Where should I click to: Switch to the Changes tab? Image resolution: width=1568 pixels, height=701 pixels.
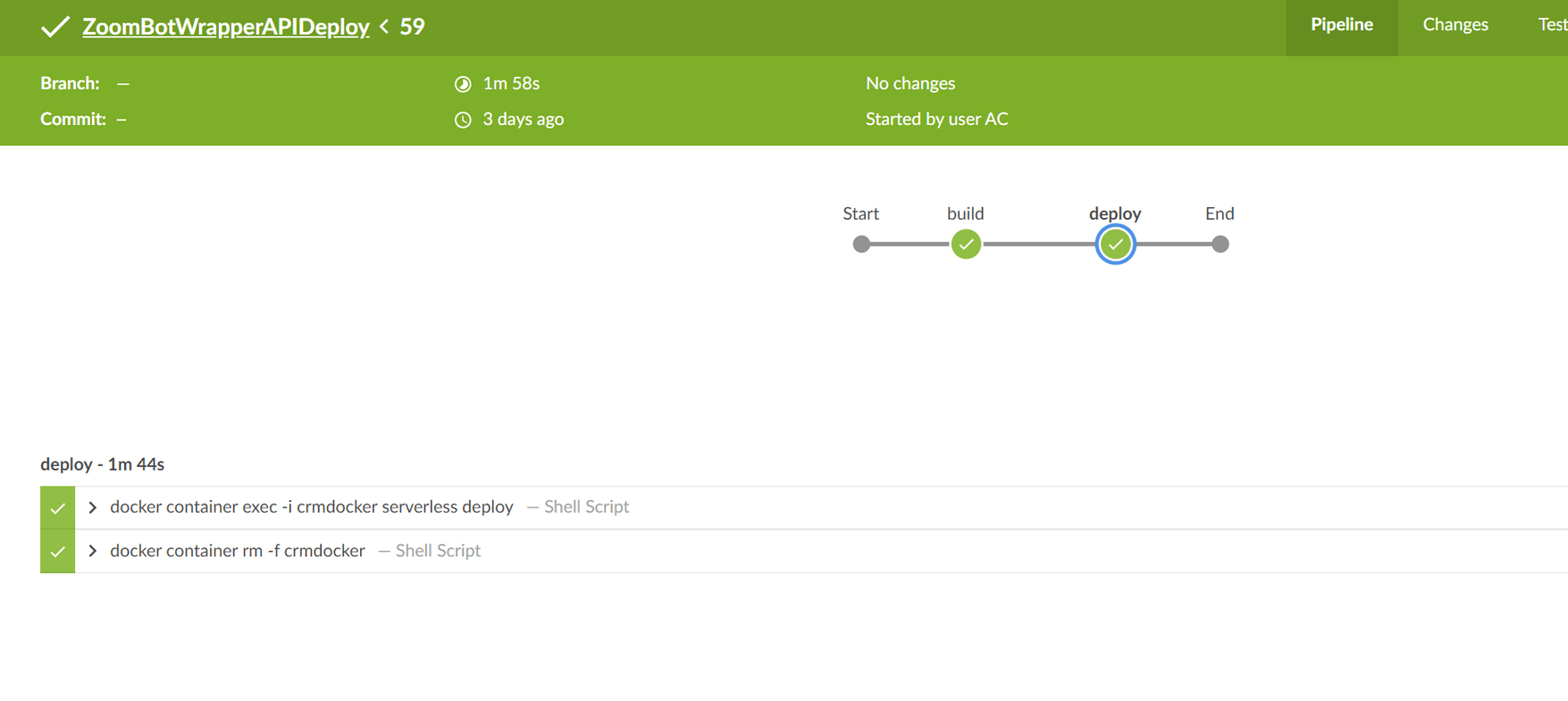(1455, 24)
